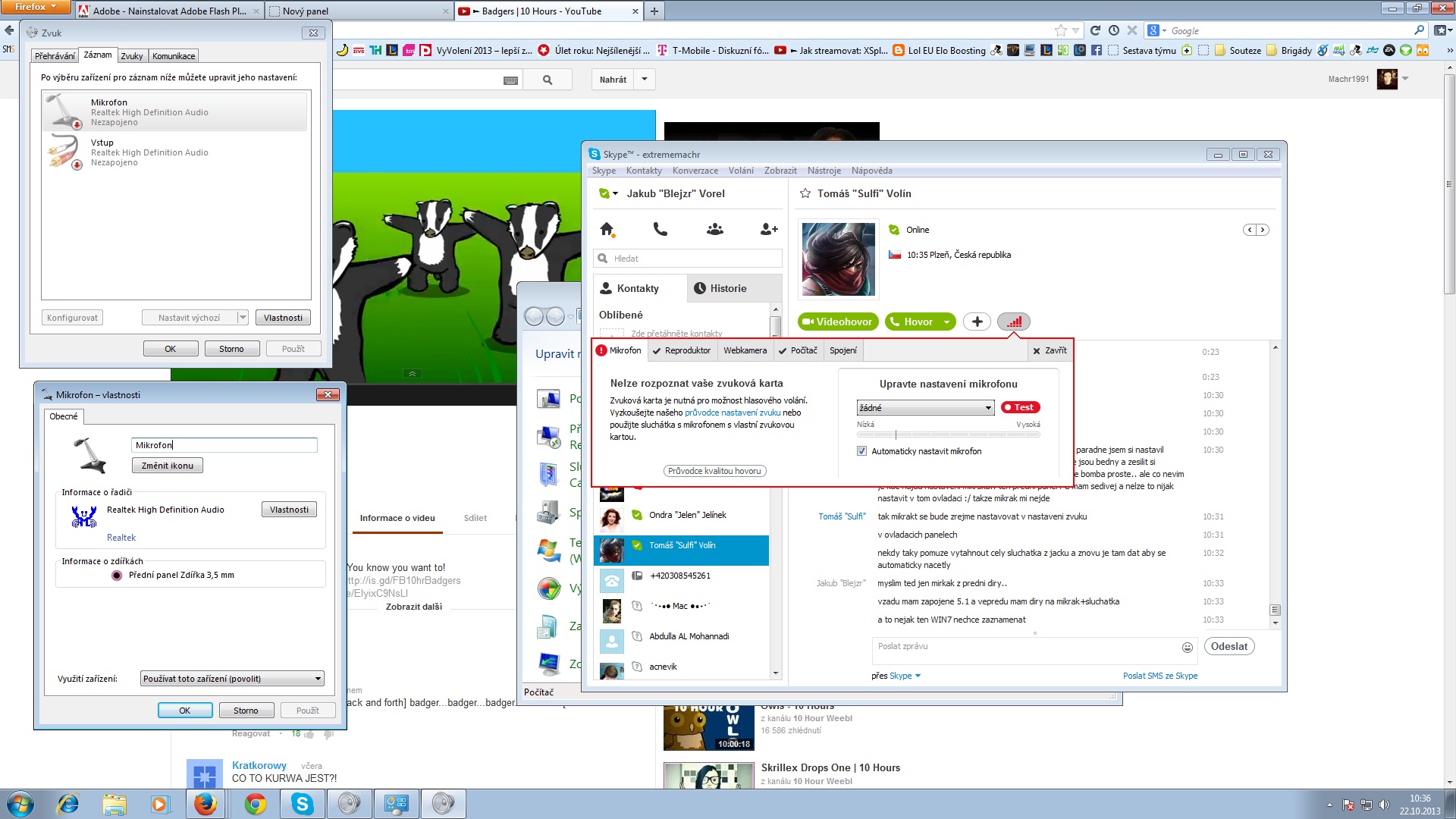Viewport: 1456px width, 819px height.
Task: Click microphone volume slider track
Action: coord(948,435)
